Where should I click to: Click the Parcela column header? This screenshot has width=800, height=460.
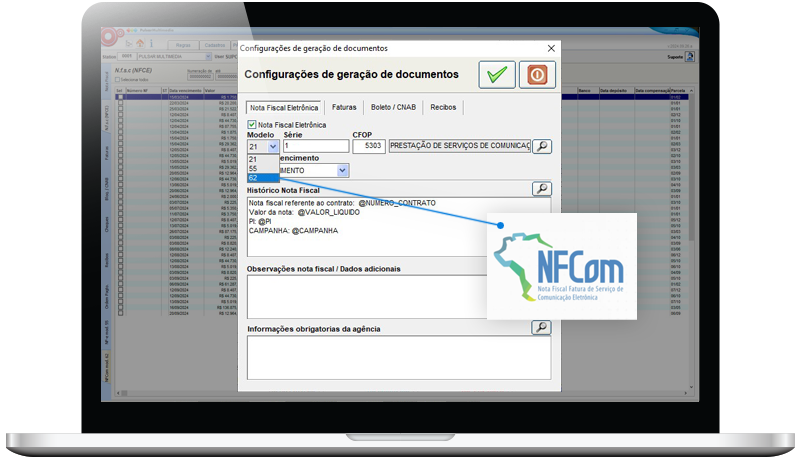coord(679,90)
